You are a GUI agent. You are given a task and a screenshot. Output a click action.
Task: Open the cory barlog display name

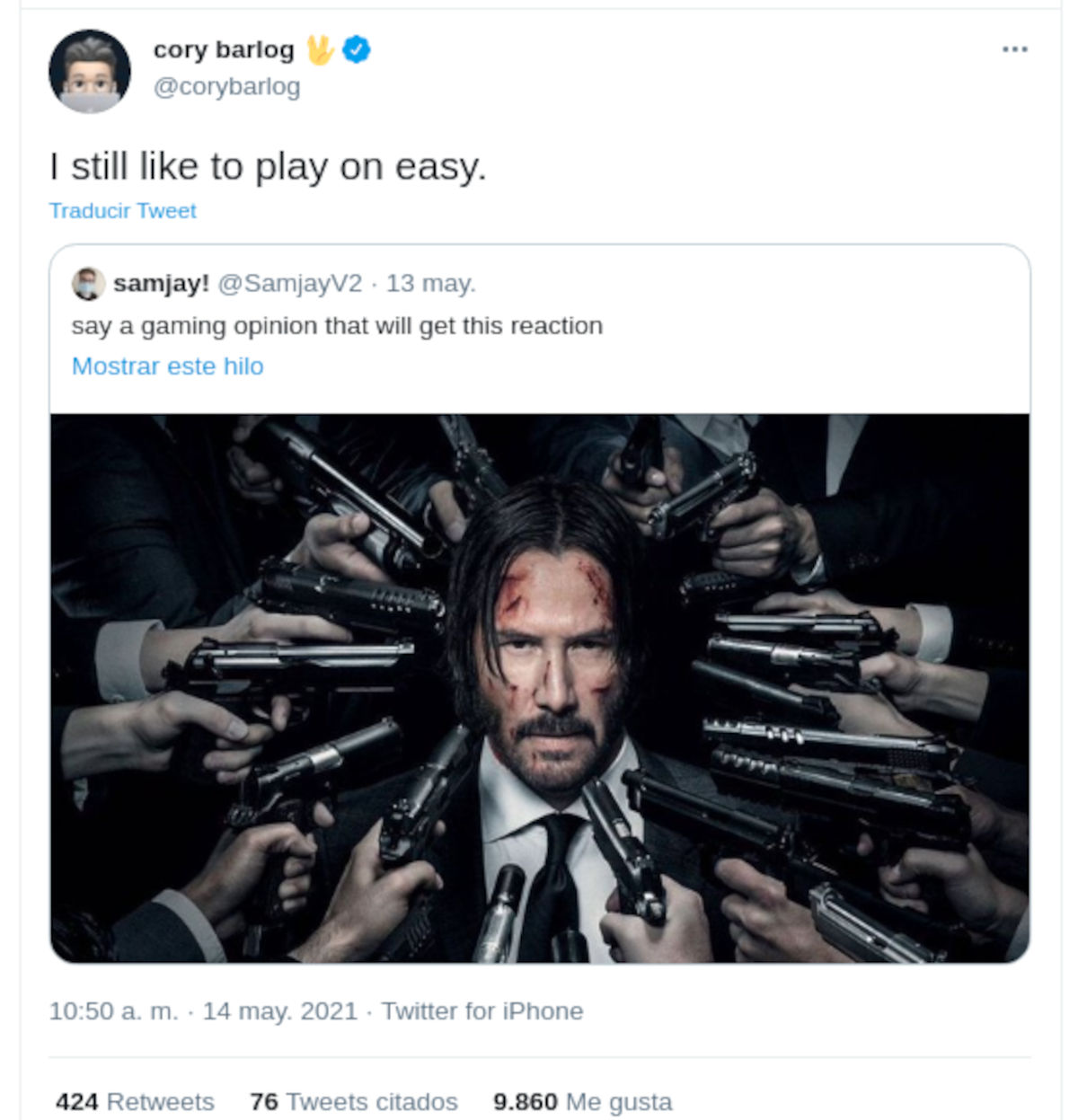point(223,50)
